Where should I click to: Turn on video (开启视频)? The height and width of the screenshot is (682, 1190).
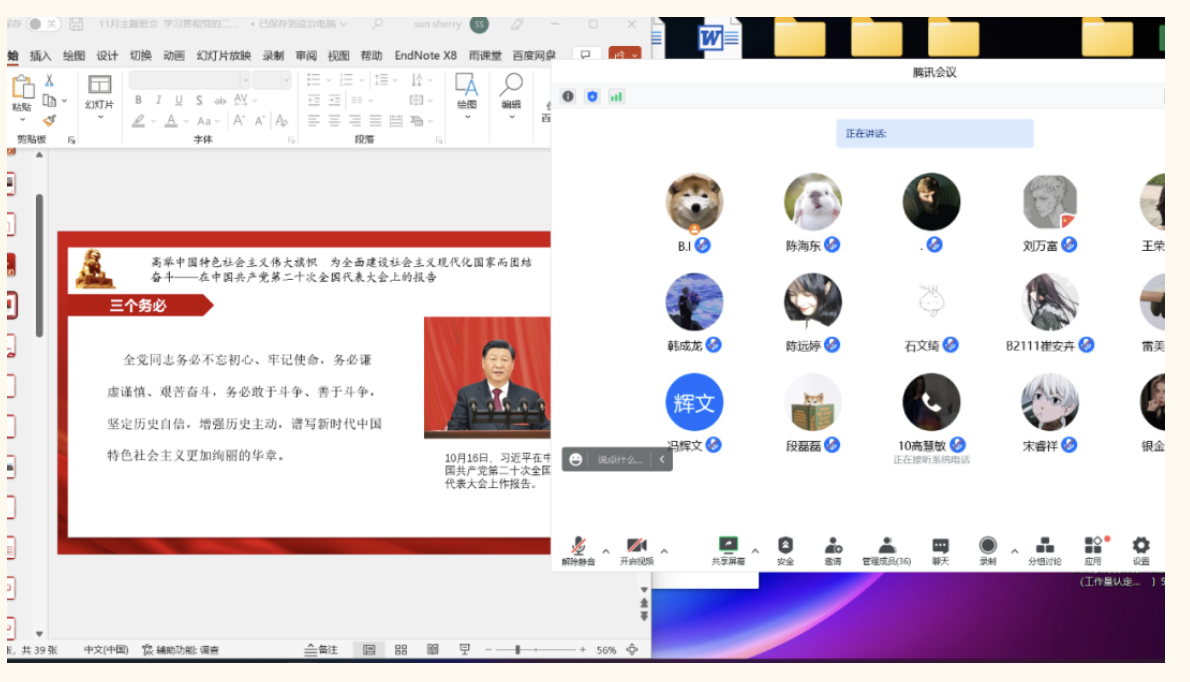pos(637,551)
